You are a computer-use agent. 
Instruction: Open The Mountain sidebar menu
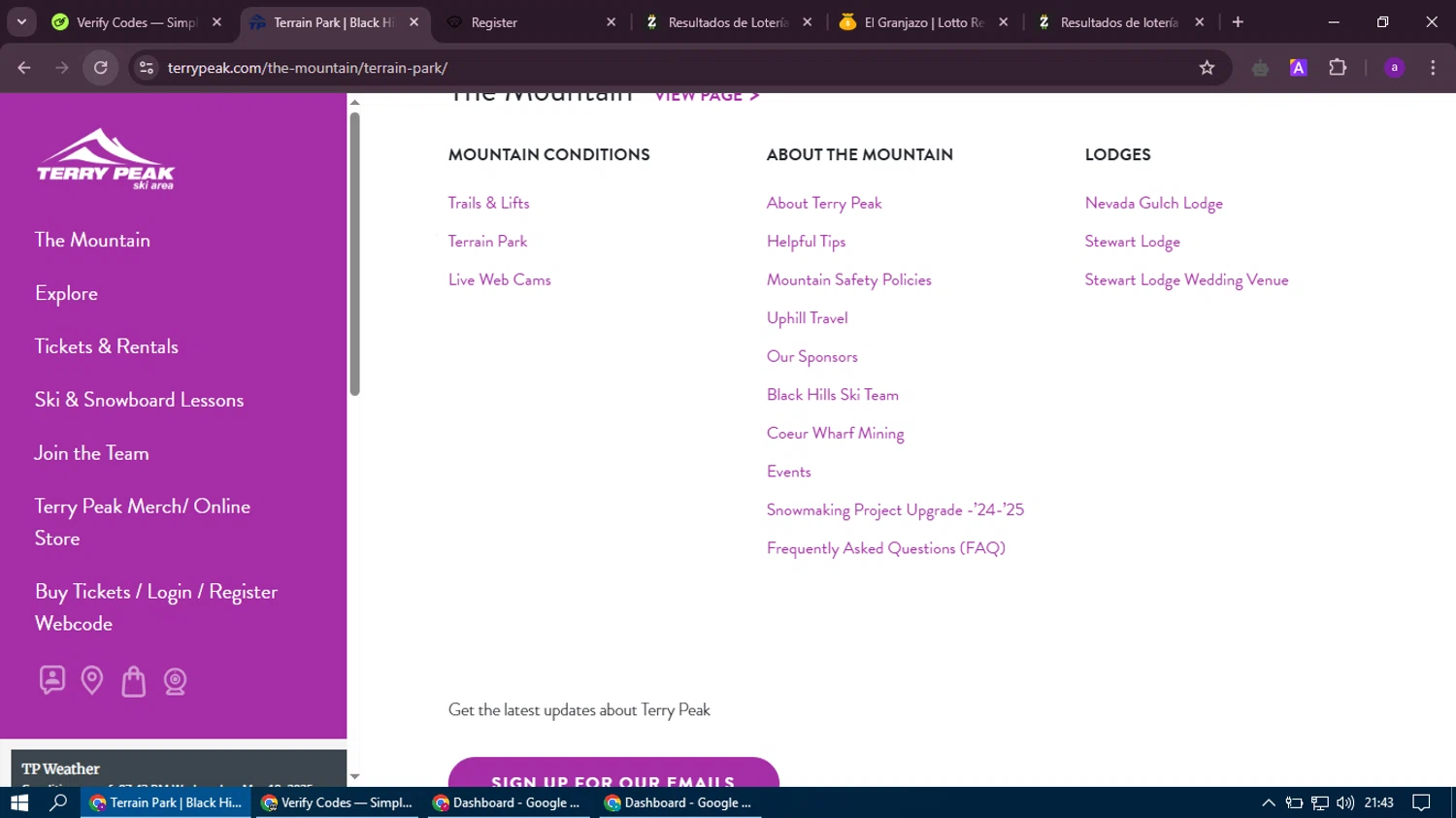coord(92,240)
